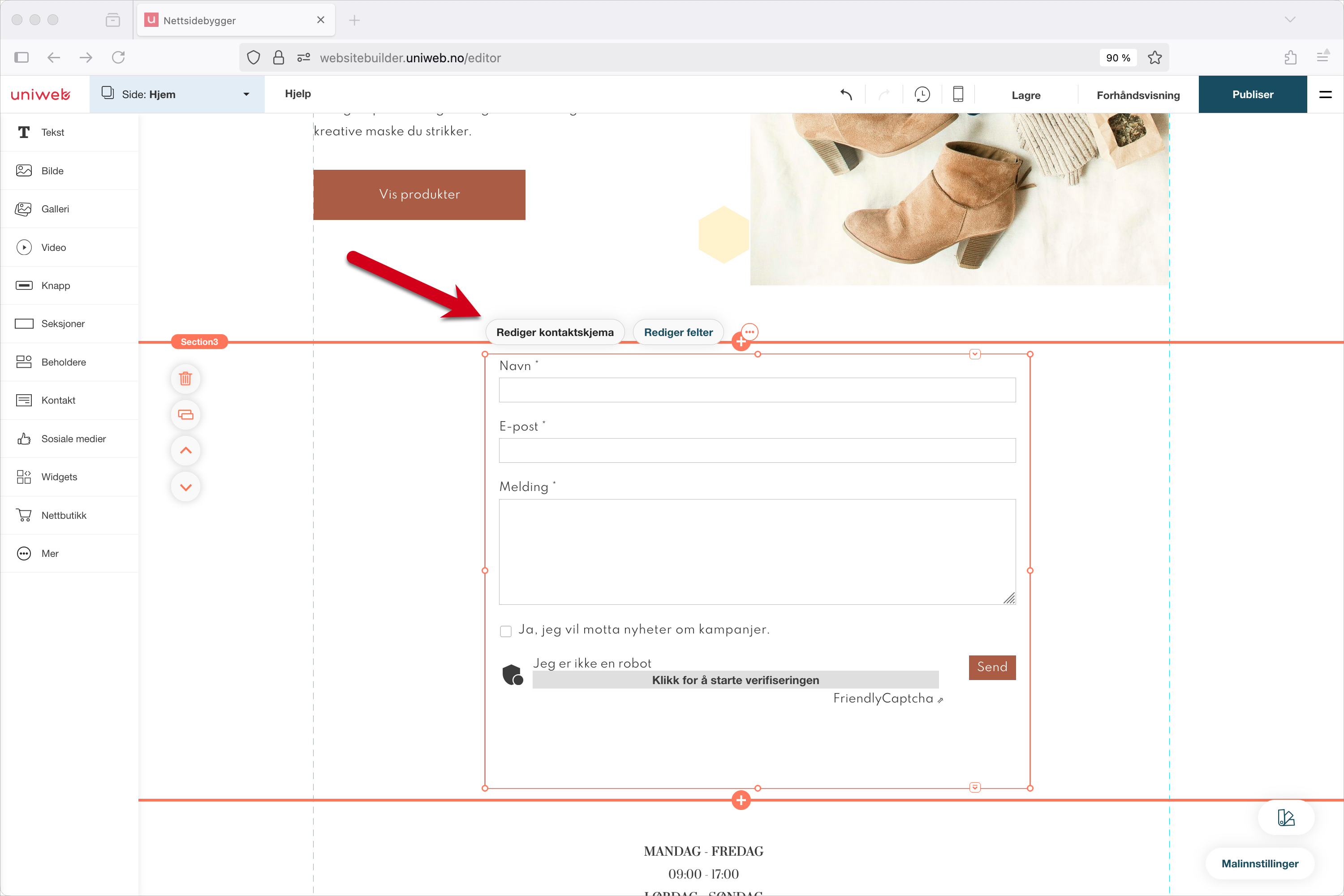Start the FriendlyCaptcha verification

point(736,680)
